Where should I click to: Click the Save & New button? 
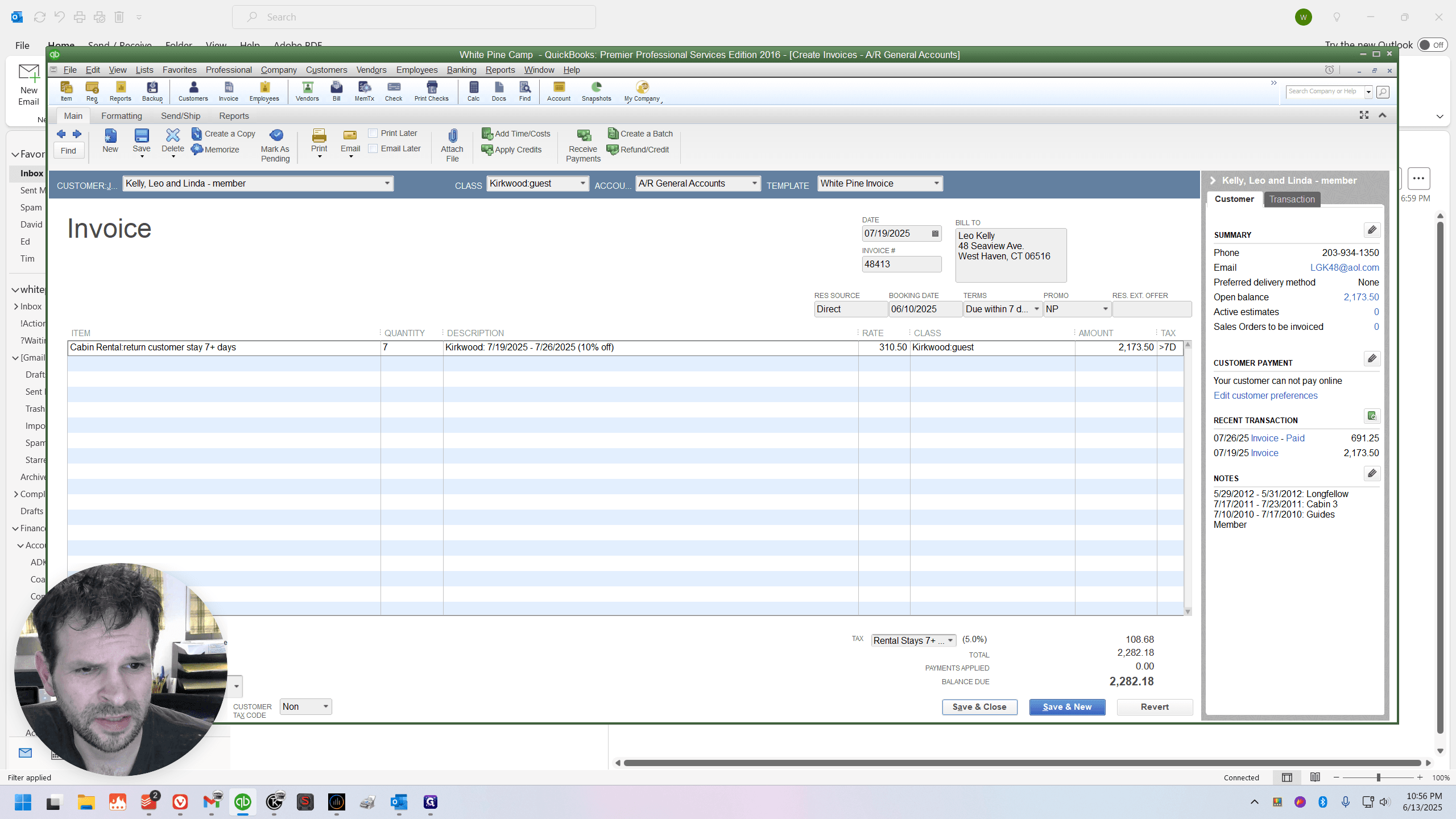point(1067,706)
